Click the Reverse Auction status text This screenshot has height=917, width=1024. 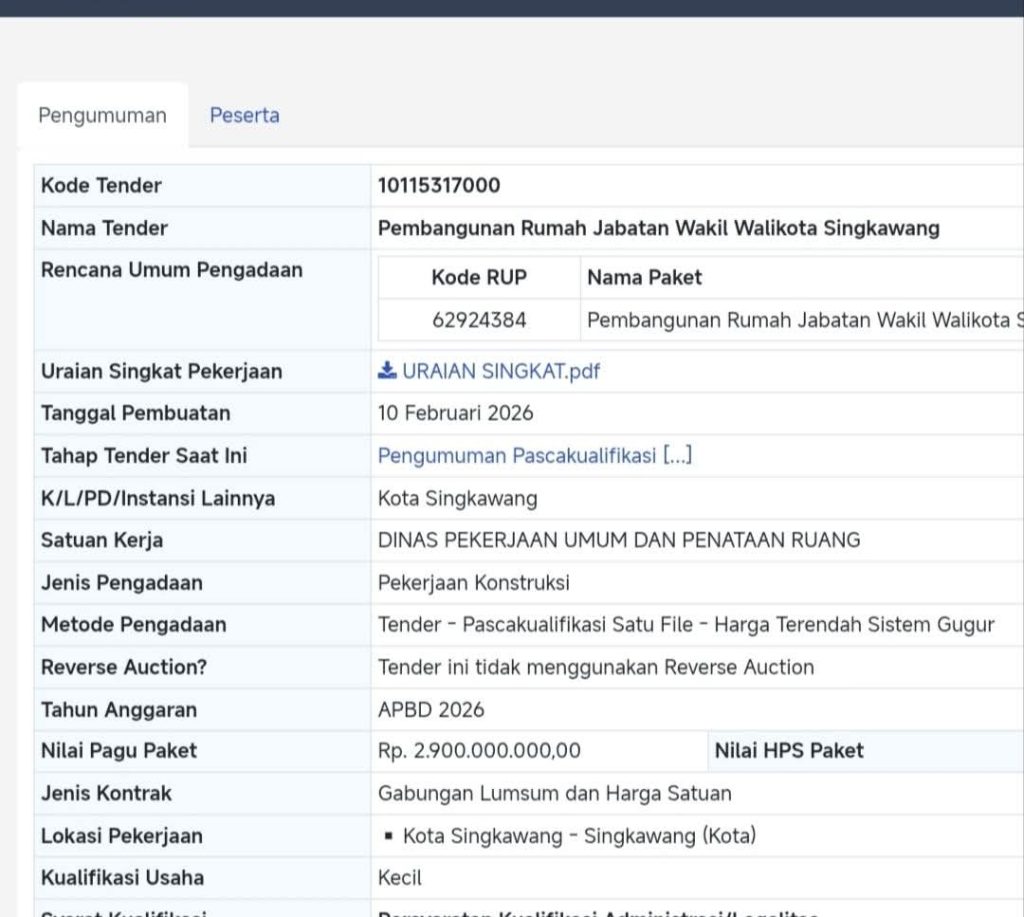click(596, 667)
